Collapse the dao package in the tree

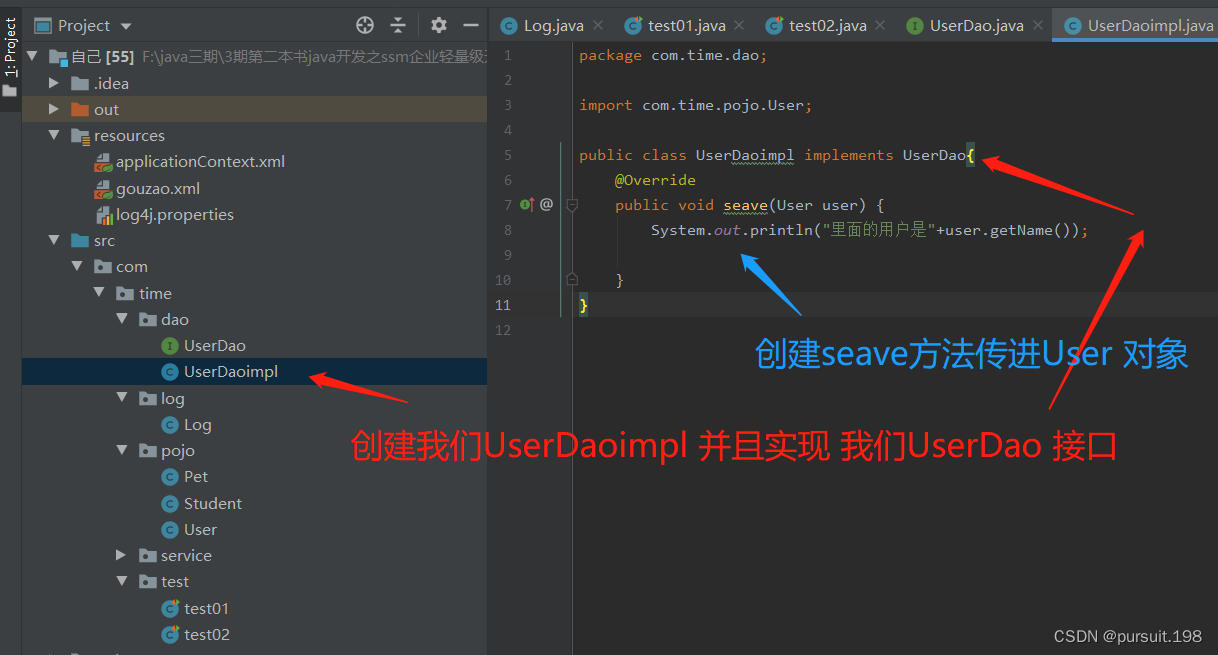click(x=120, y=319)
